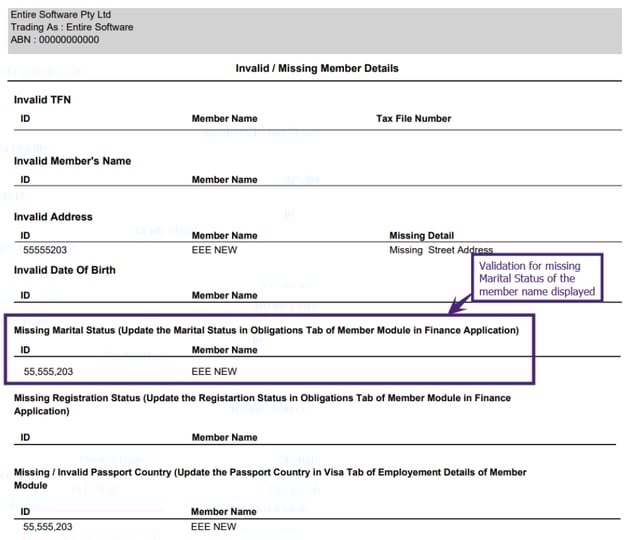Click the 'Invalid TFN' section heading
The width and height of the screenshot is (630, 540).
pyautogui.click(x=42, y=100)
